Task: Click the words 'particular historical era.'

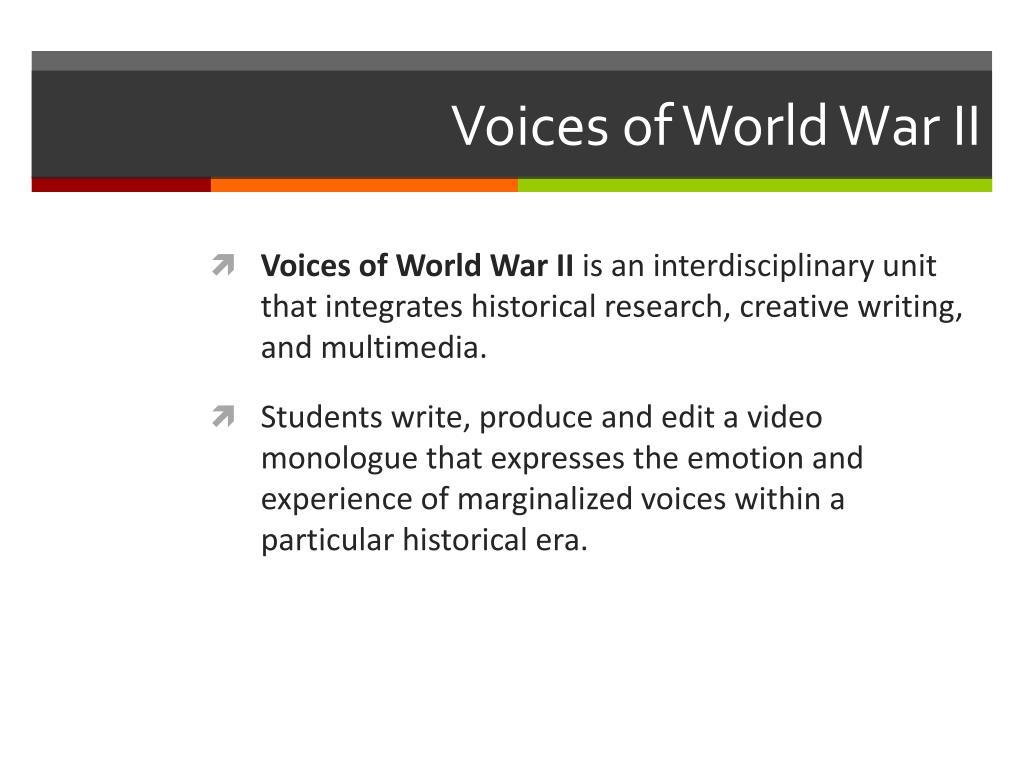Action: point(424,540)
